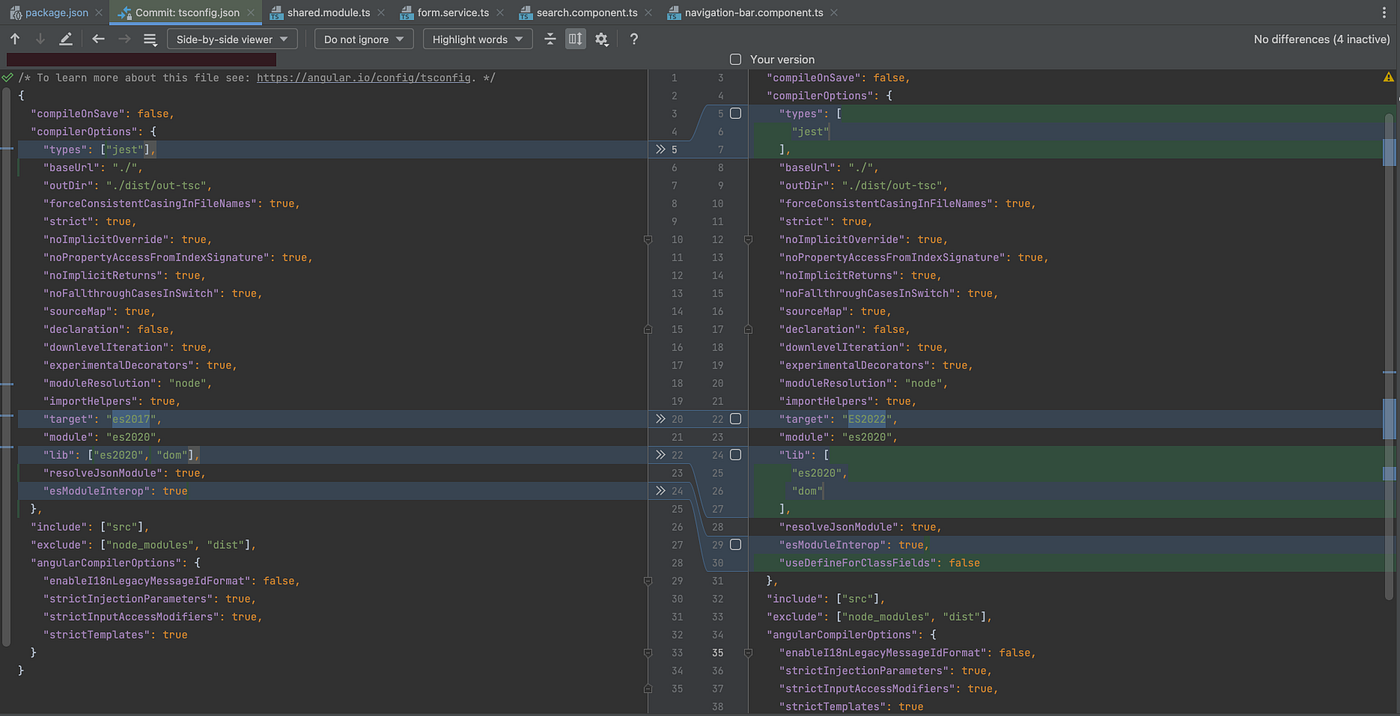Click the green checkmark inspection icon
Screen dimensions: 1400x716
[x=8, y=77]
